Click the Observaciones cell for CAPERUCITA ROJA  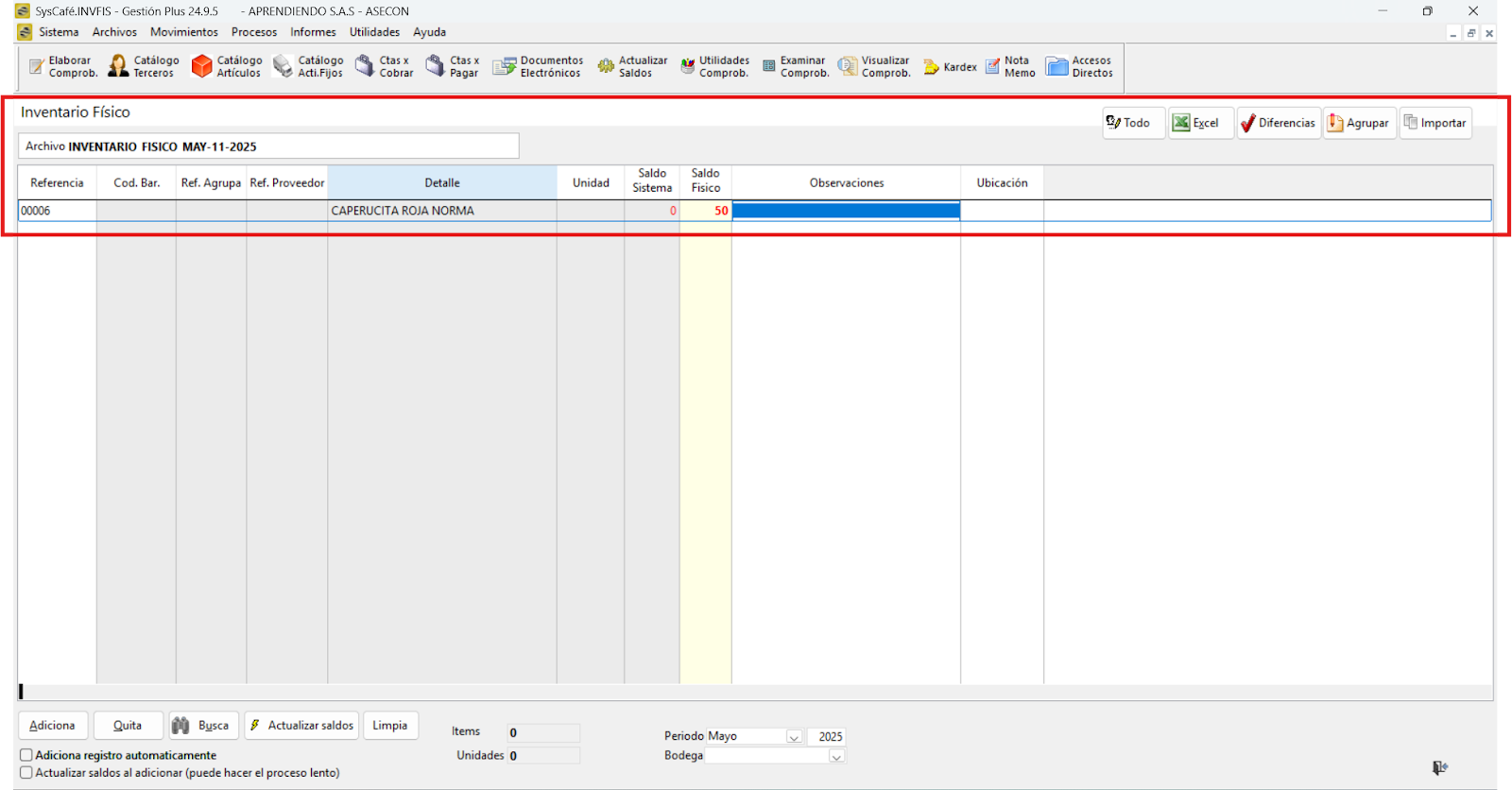click(x=846, y=211)
